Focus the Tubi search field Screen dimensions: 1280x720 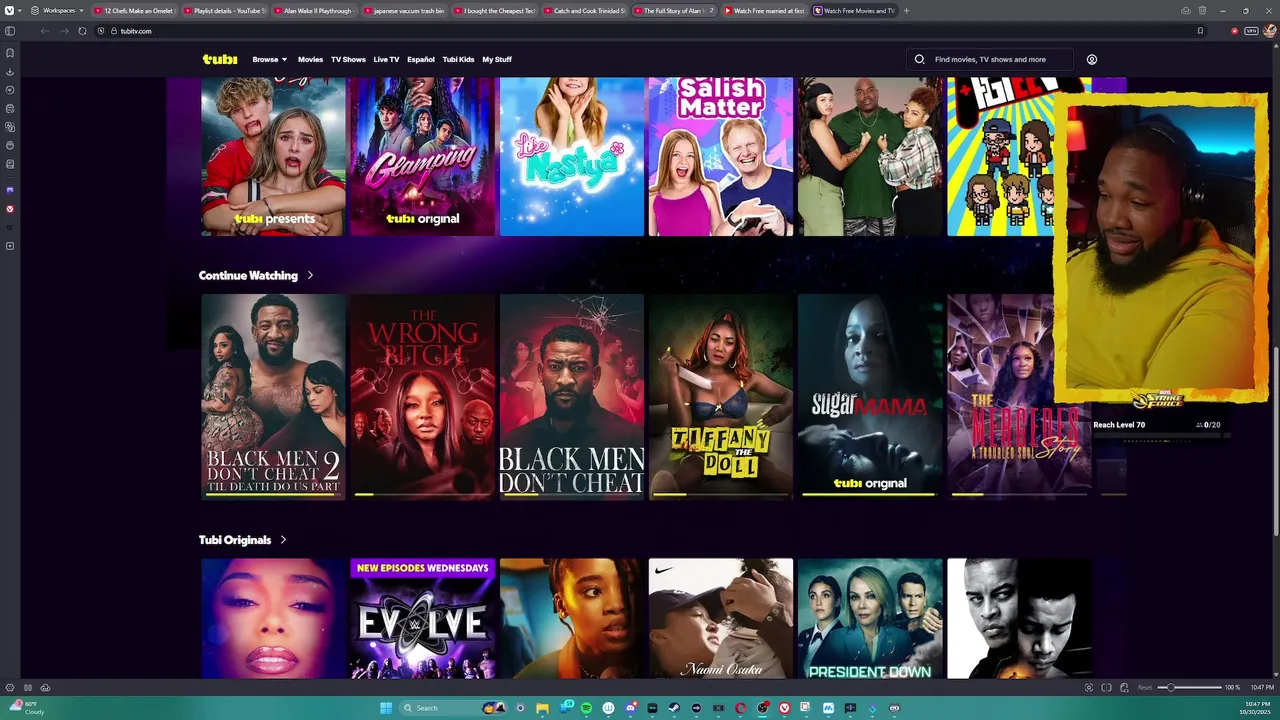click(x=990, y=59)
